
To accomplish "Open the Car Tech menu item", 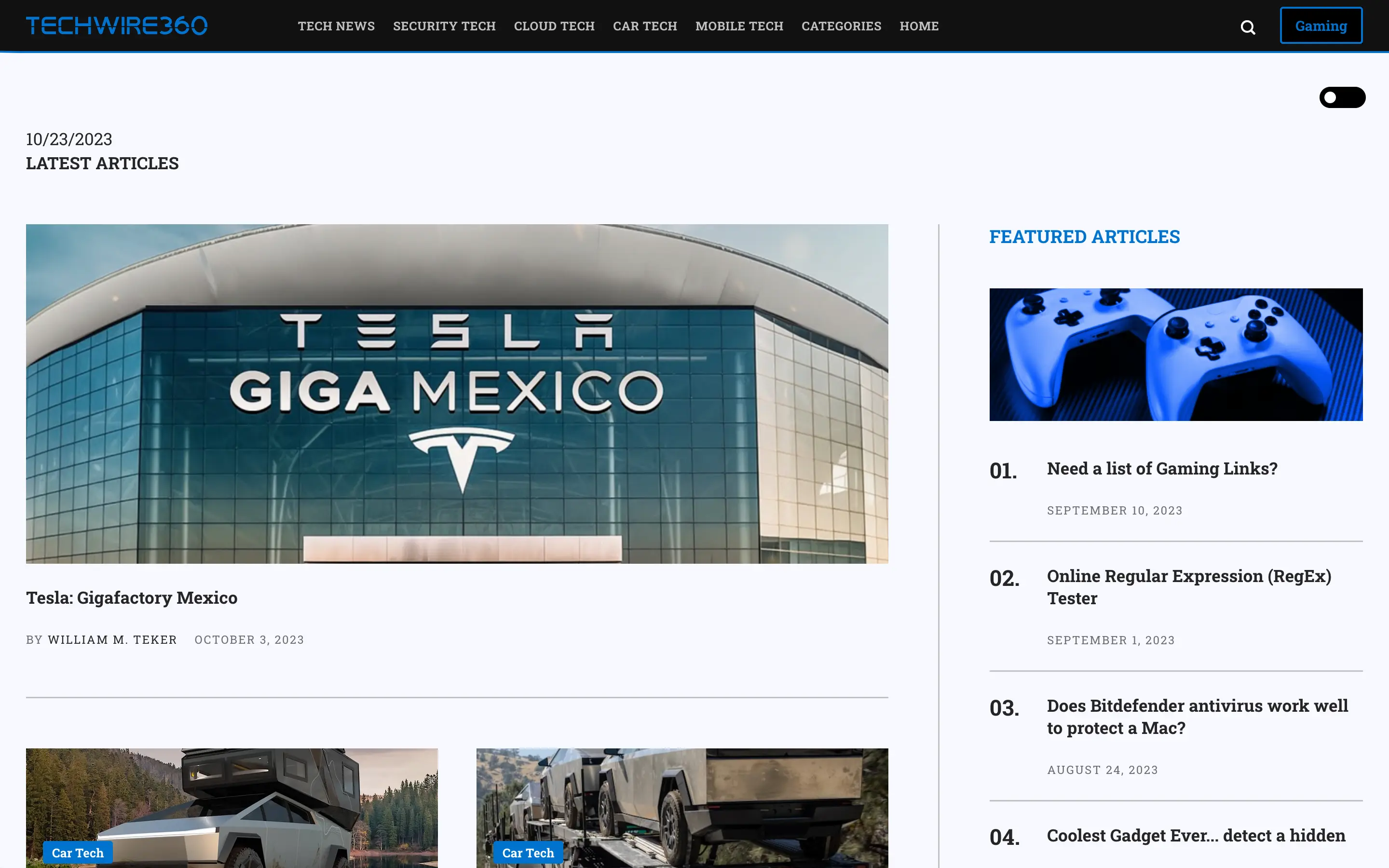I will 644,26.
